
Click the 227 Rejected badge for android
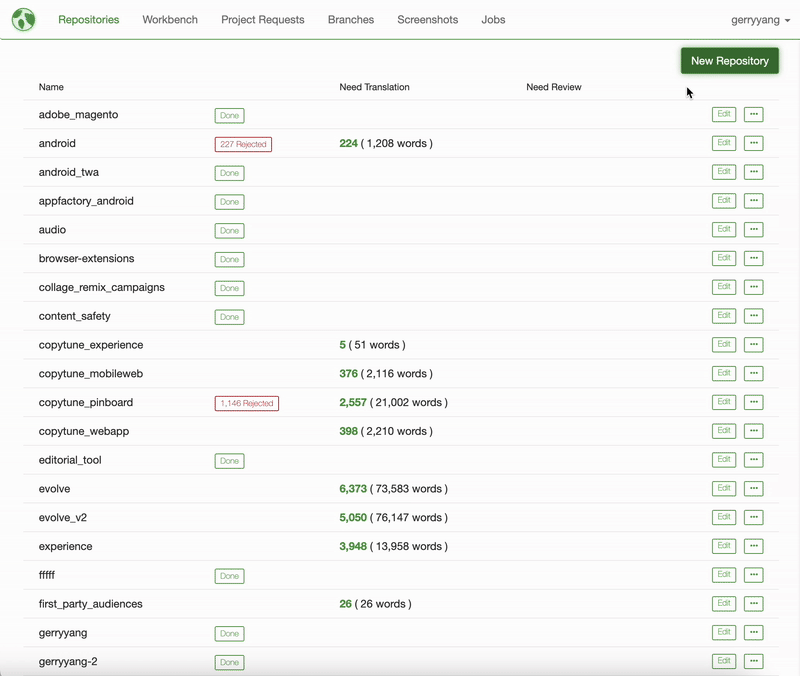[x=243, y=144]
